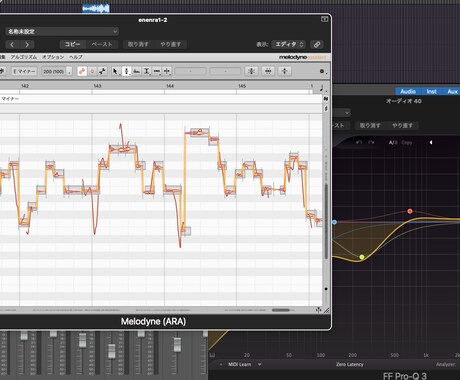Click the Pro-Q 3 redo arrow icon
This screenshot has height=380, width=460.
(x=371, y=142)
